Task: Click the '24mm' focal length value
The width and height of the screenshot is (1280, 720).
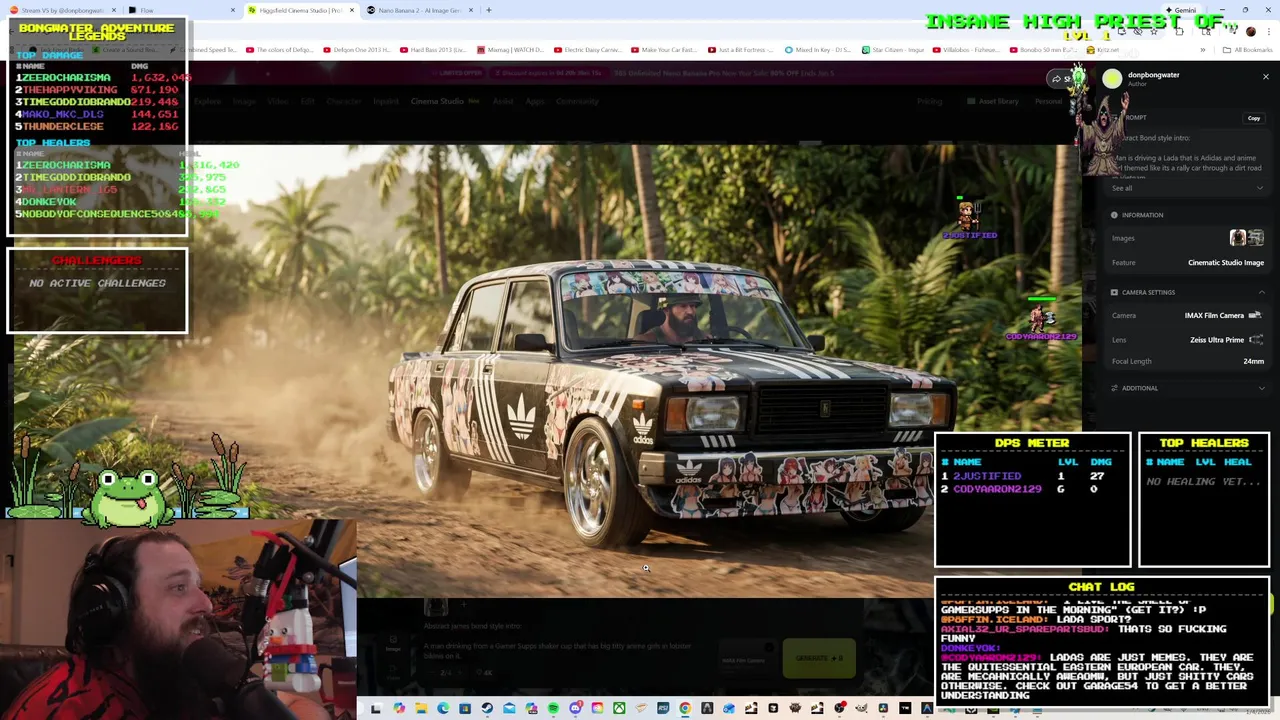Action: point(1253,361)
